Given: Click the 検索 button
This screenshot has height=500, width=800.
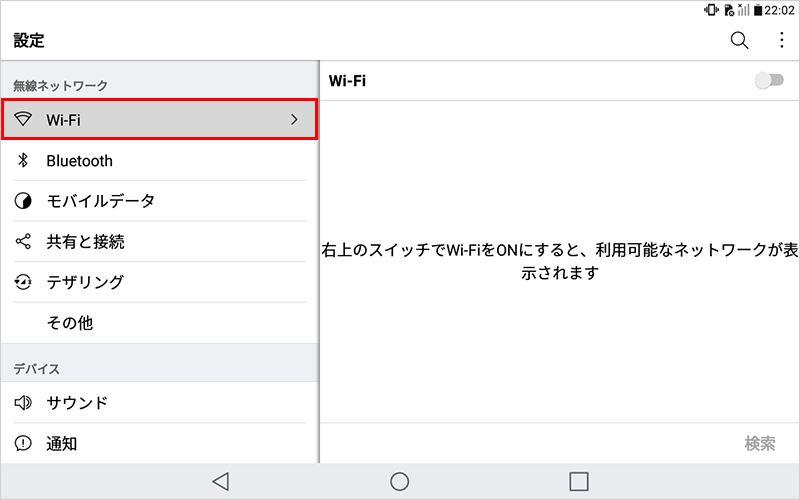Looking at the screenshot, I should click(x=760, y=443).
